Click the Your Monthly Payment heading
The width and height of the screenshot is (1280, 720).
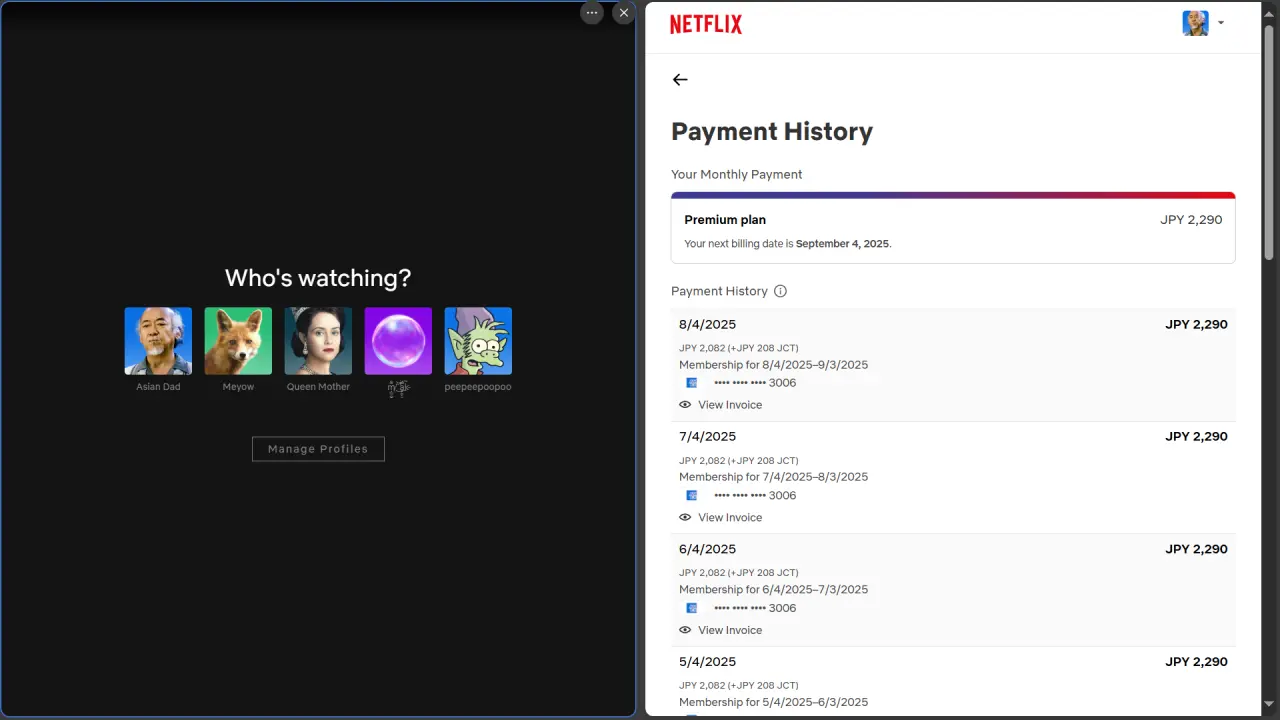point(737,175)
